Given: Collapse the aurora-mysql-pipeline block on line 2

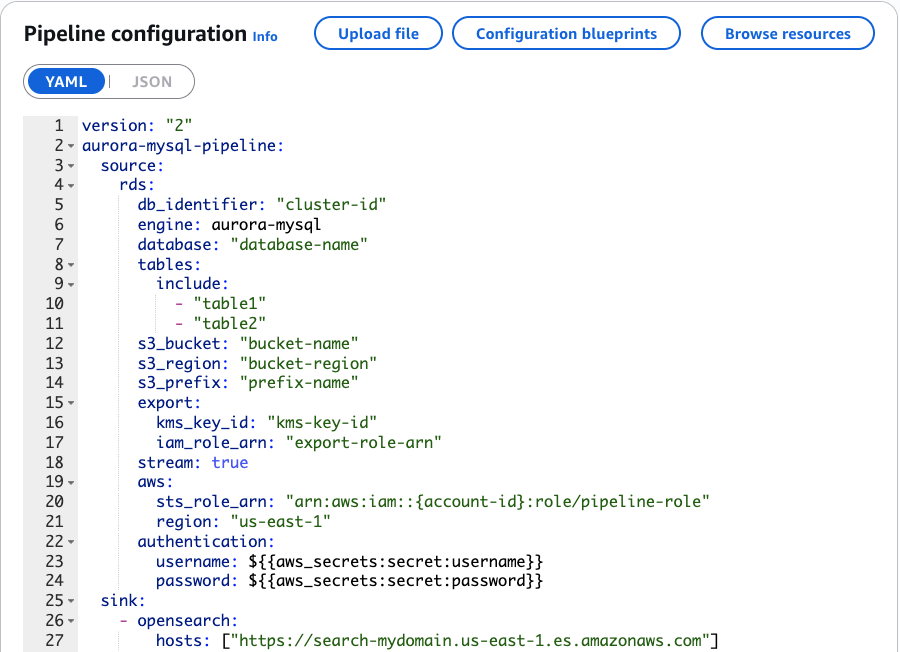Looking at the screenshot, I should pyautogui.click(x=71, y=146).
